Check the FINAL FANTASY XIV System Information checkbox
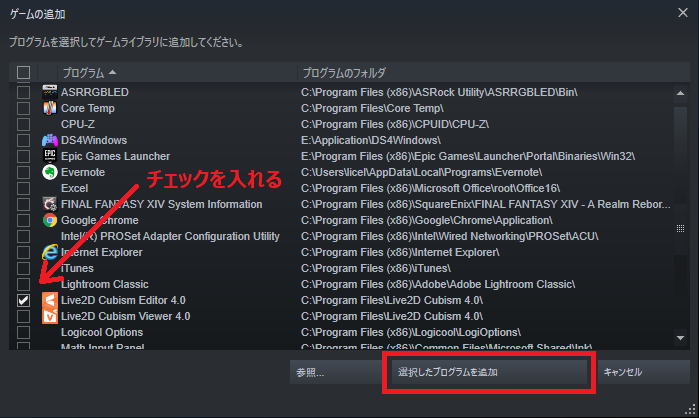Screen dimensions: 699x418 click(x=23, y=205)
